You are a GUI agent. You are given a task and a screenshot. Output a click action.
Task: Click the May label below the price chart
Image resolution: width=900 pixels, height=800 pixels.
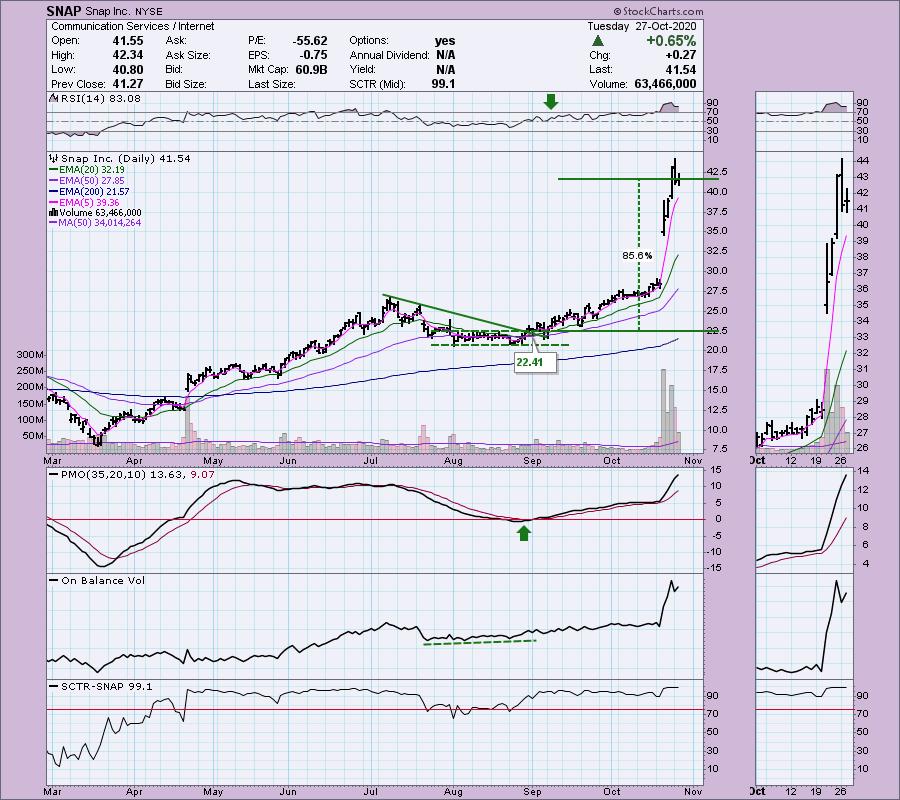(x=213, y=460)
